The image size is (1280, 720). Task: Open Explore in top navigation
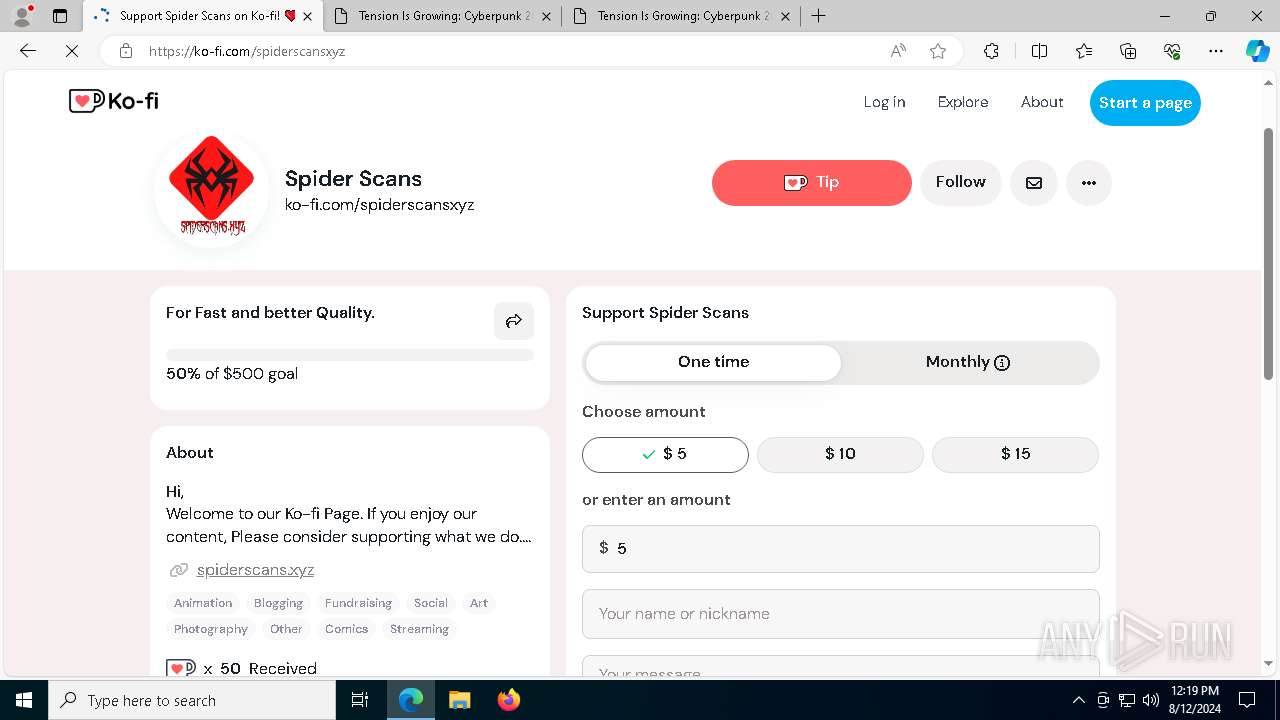963,102
